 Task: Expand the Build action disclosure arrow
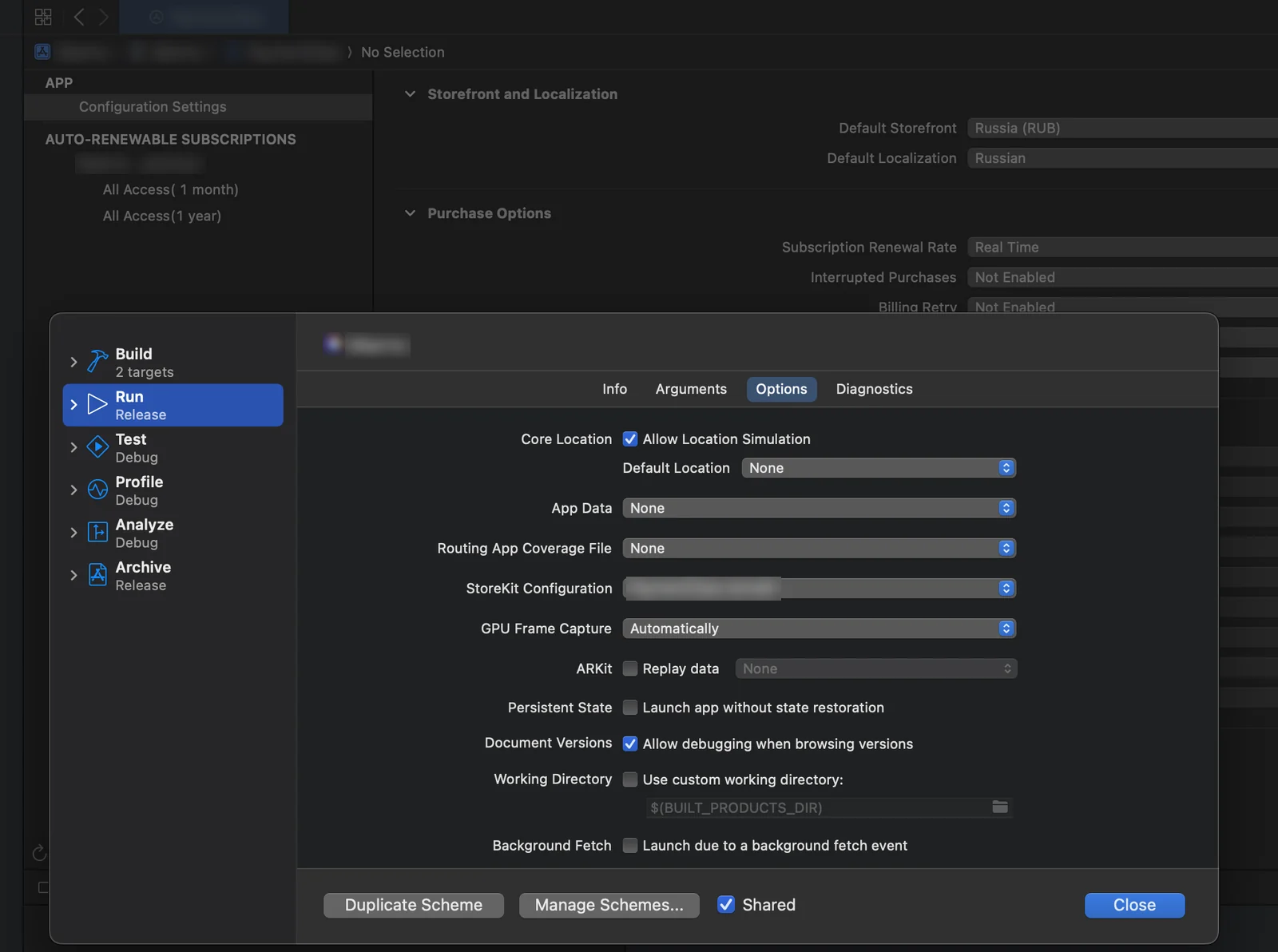pyautogui.click(x=73, y=362)
